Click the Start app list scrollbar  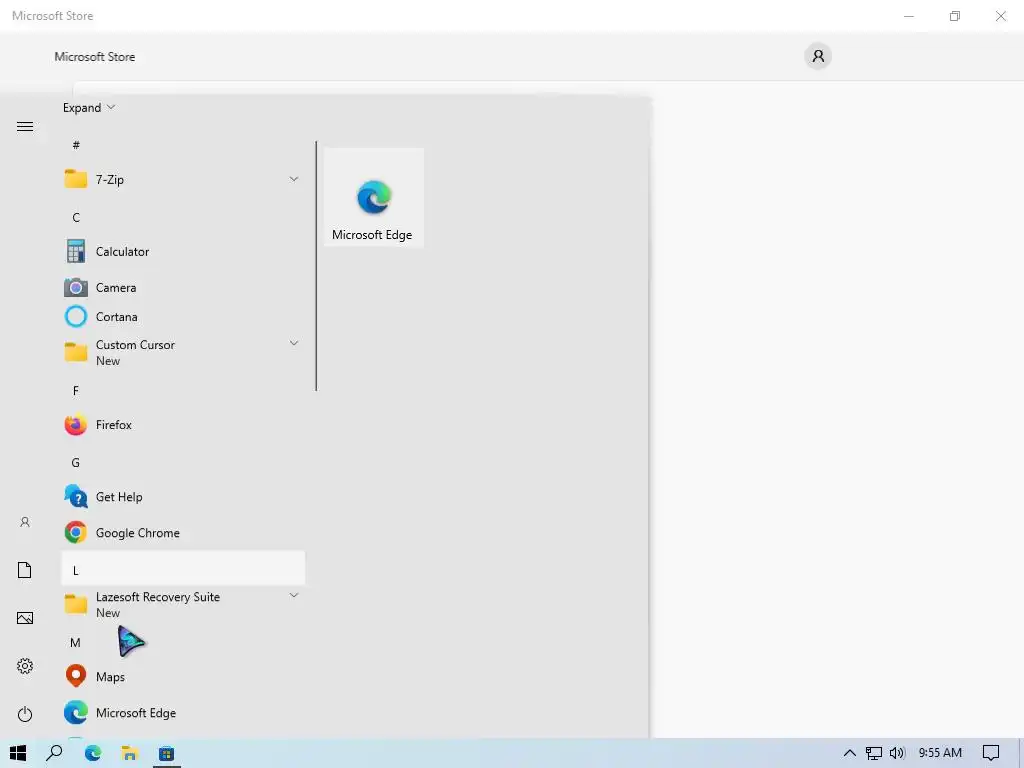point(316,266)
